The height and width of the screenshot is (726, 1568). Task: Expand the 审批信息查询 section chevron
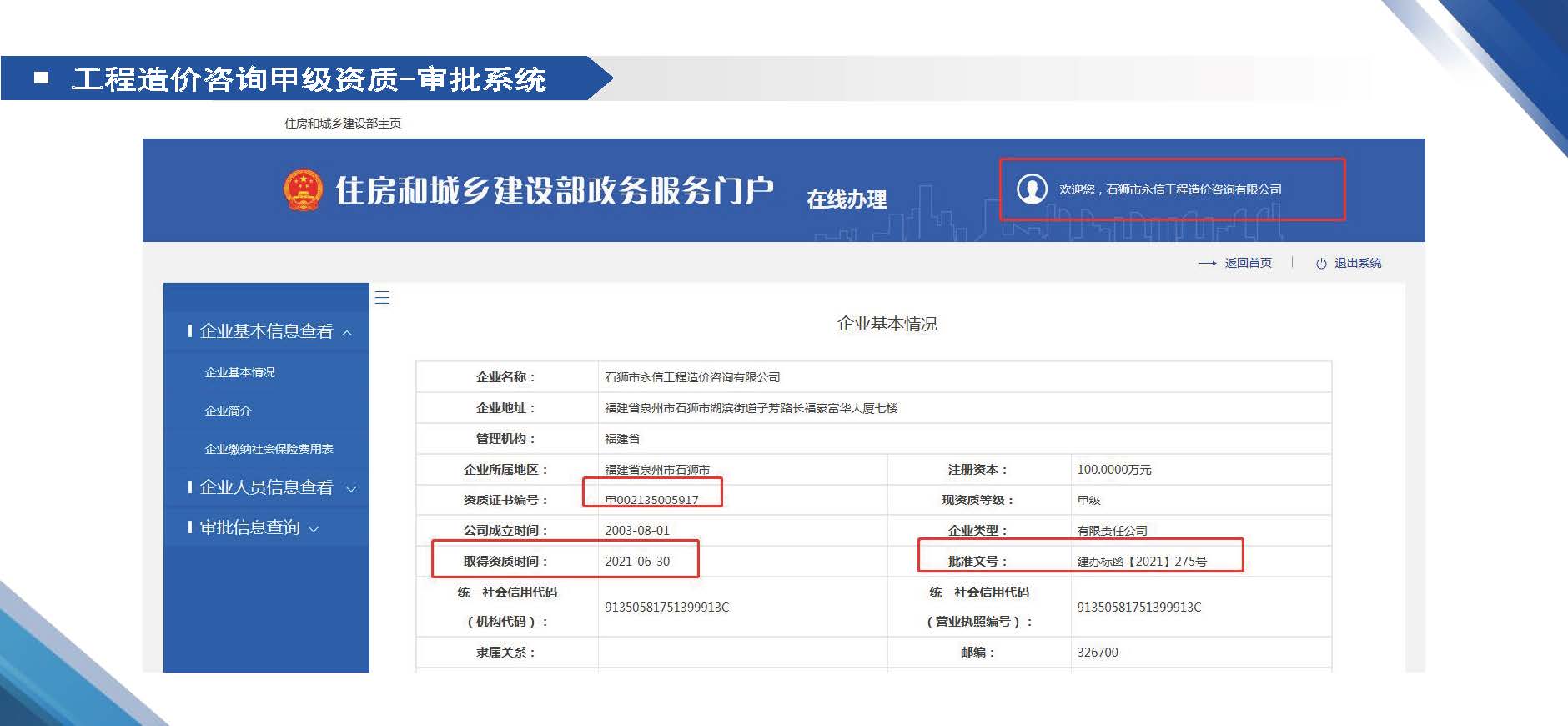314,529
